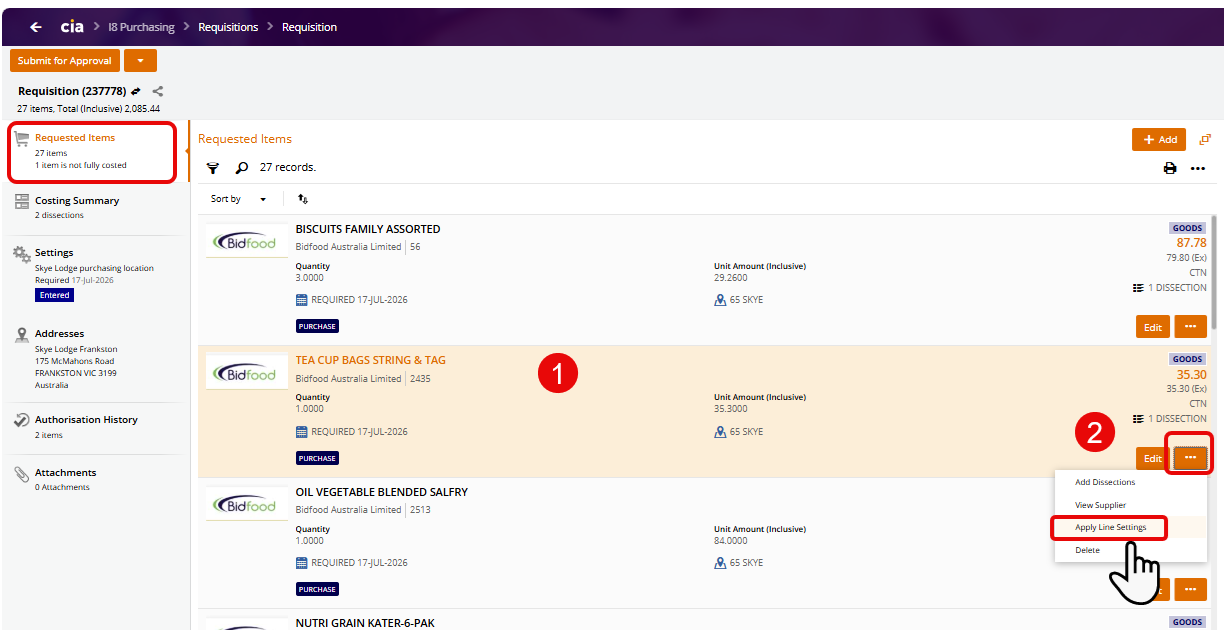This screenshot has width=1229, height=637.
Task: Edit the TEA CUP BAGS STRING & TAG item
Action: [x=1152, y=458]
